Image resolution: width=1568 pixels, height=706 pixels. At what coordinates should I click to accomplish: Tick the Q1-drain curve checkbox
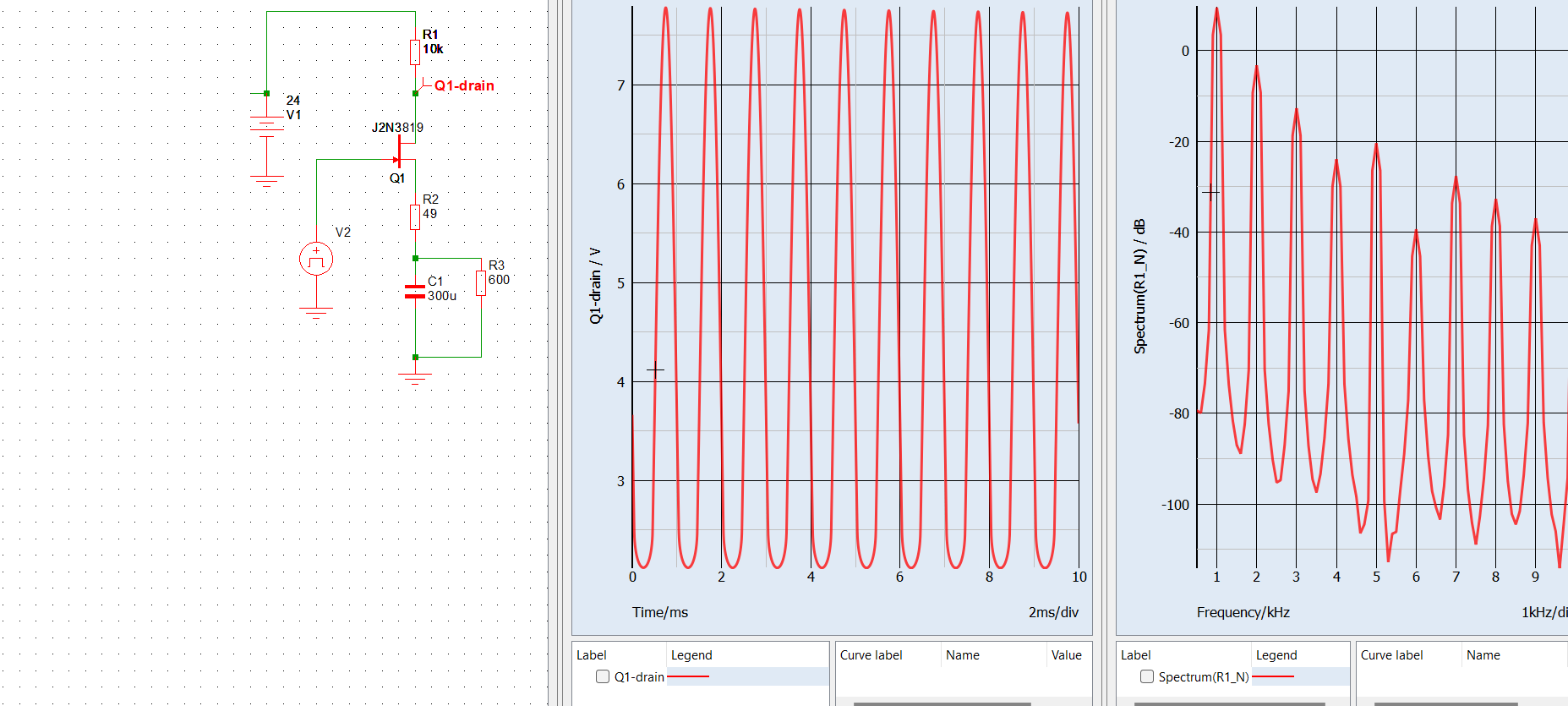point(603,676)
